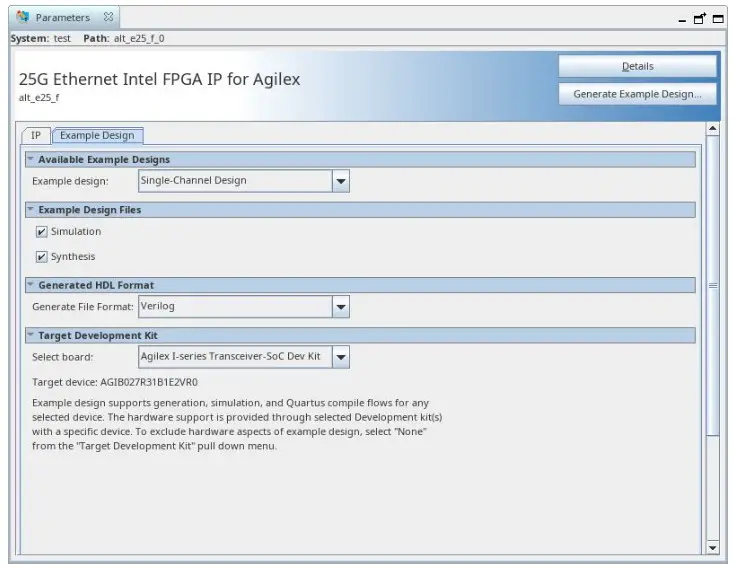Select the Example Design tab
Image resolution: width=733 pixels, height=568 pixels.
[x=97, y=135]
